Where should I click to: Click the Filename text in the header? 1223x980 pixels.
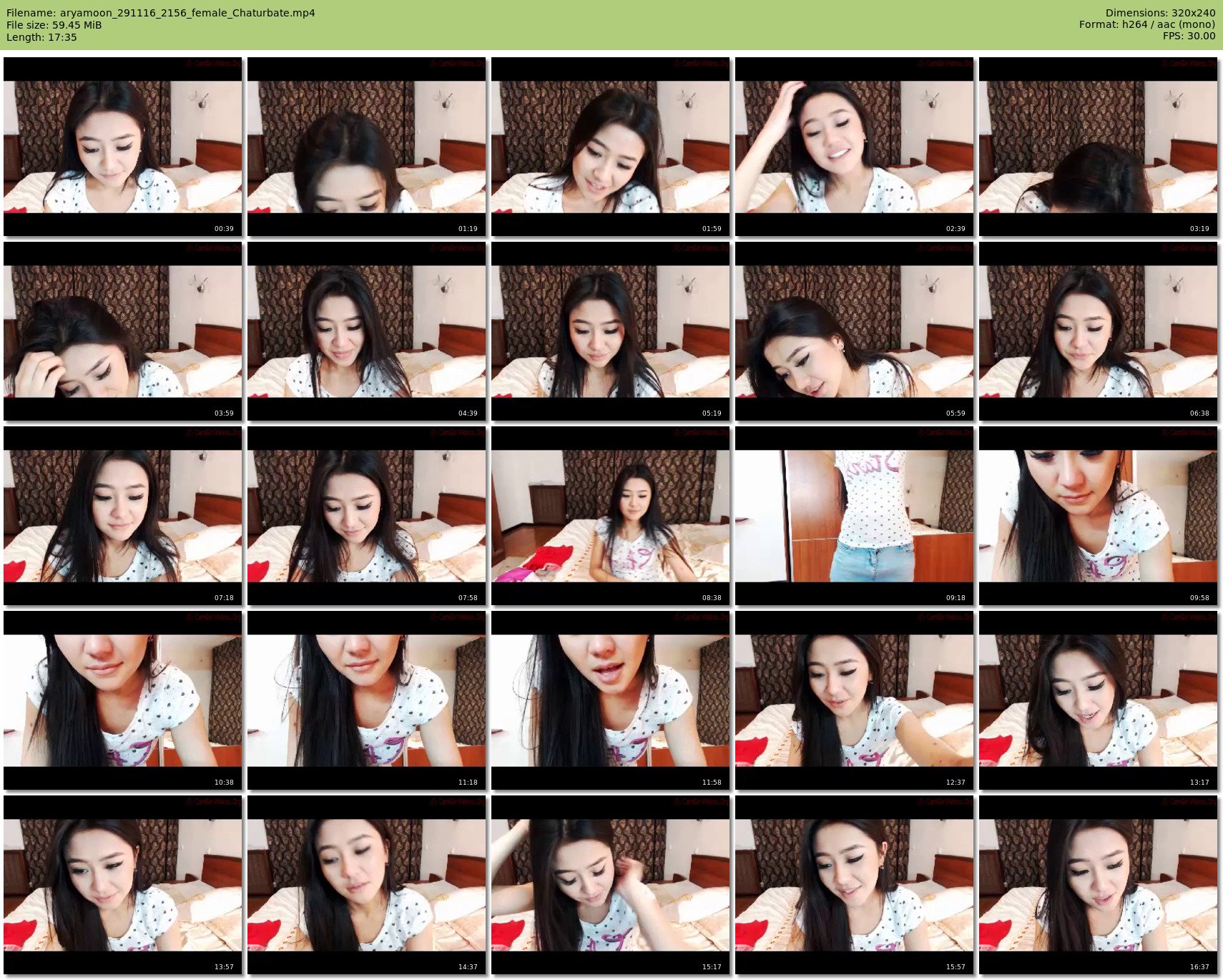click(x=160, y=13)
